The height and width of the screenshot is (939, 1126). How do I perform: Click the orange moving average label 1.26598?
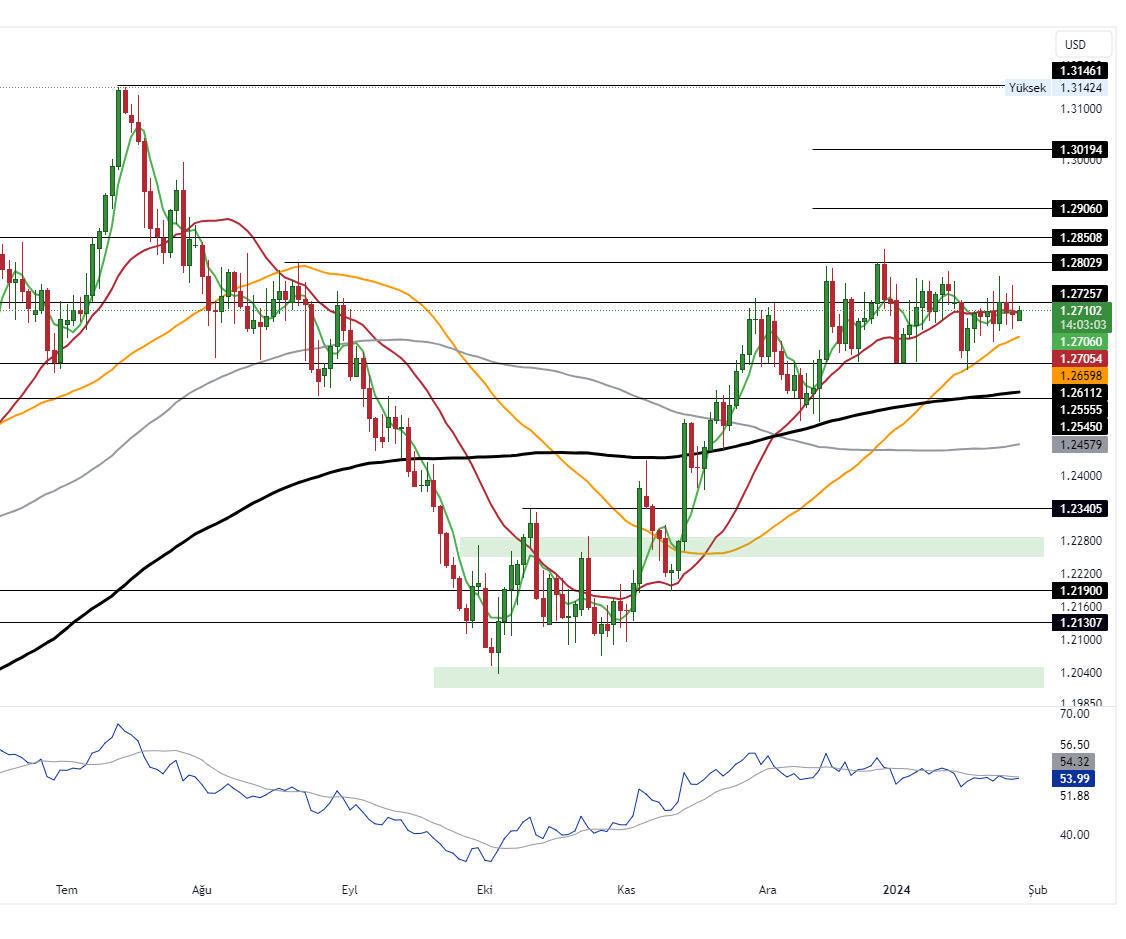pyautogui.click(x=1079, y=374)
